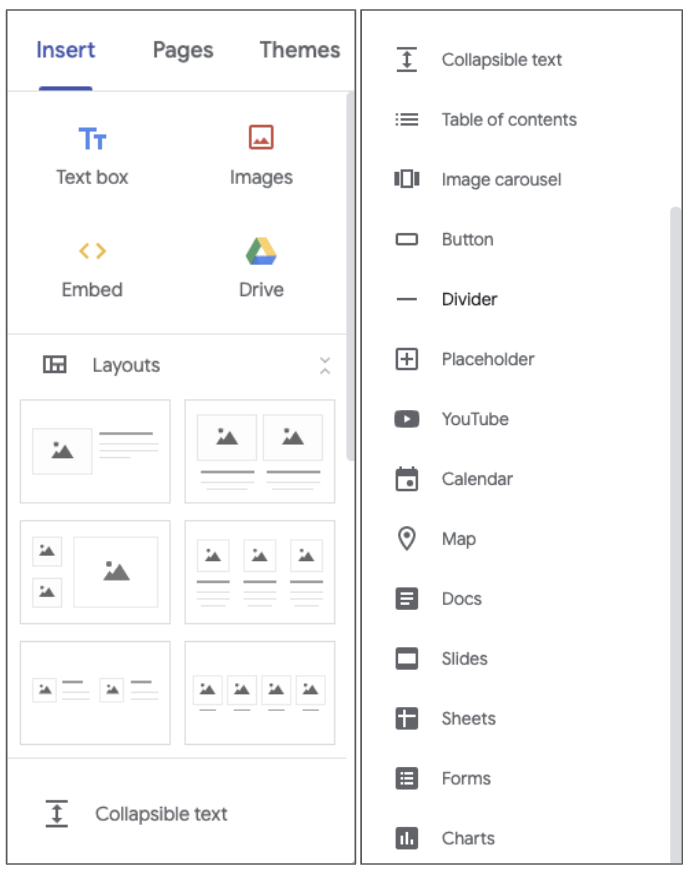Choose layout with one image and text
This screenshot has width=690, height=872.
(95, 451)
